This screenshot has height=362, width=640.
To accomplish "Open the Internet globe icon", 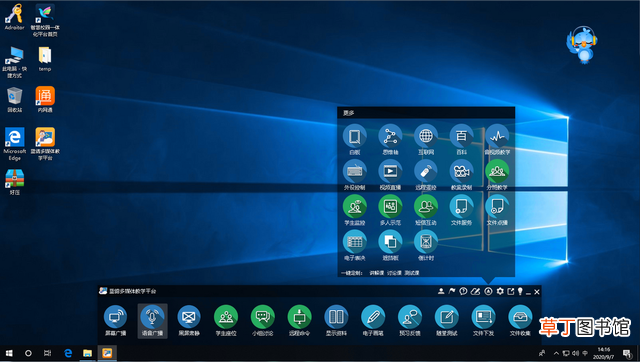I will (426, 136).
